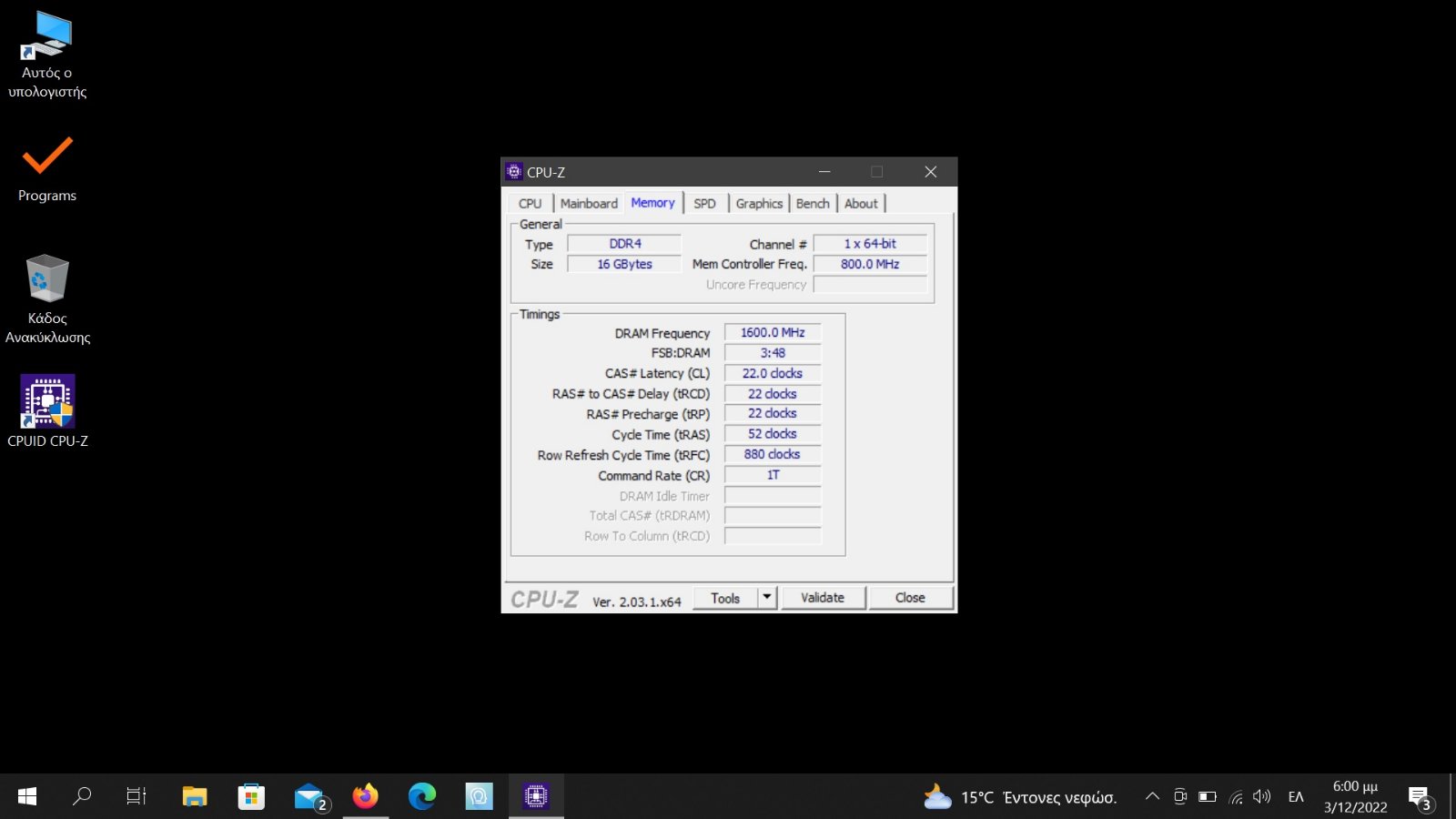
Task: Open taskbar Search
Action: tap(82, 797)
